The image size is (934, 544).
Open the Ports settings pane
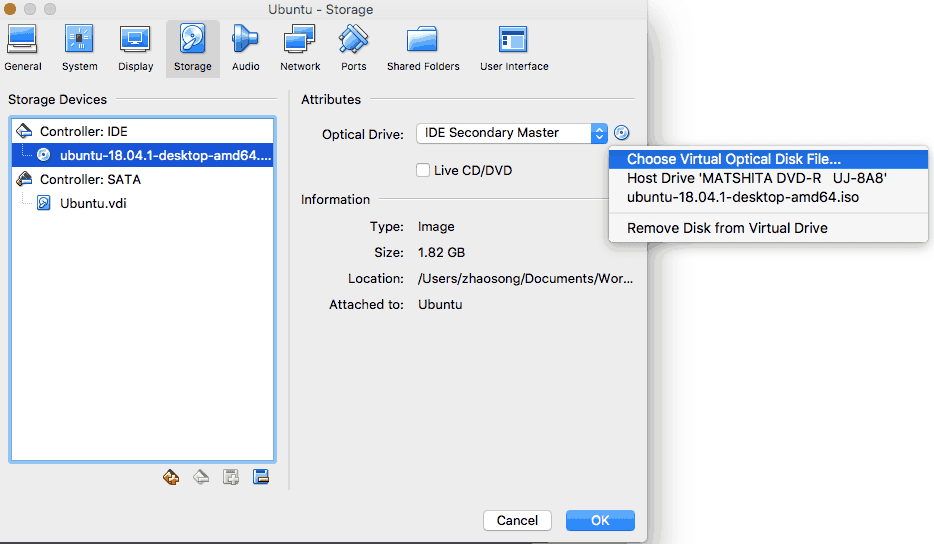click(353, 48)
